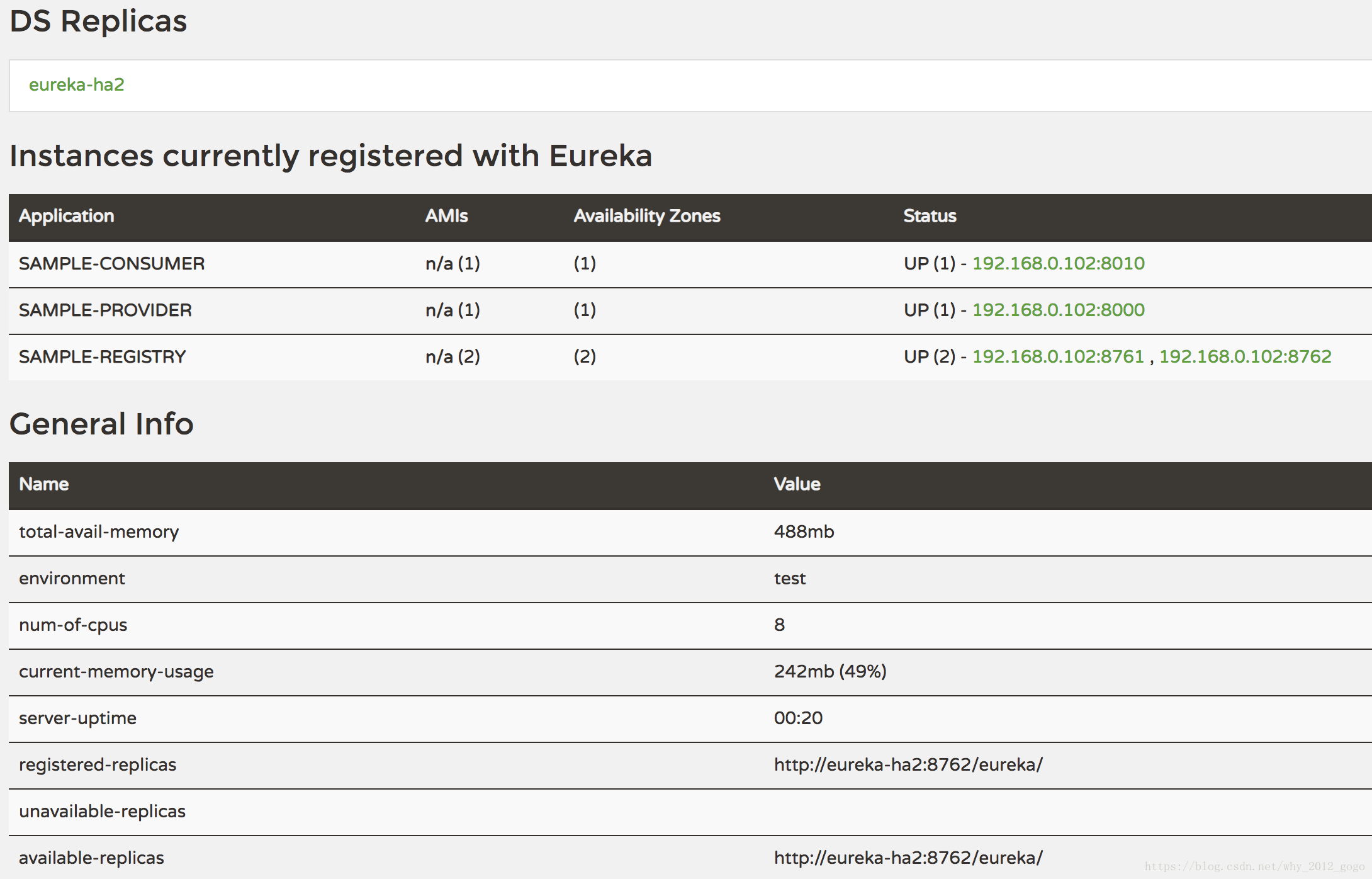Viewport: 1372px width, 879px height.
Task: Select the environment value test
Action: (x=790, y=578)
